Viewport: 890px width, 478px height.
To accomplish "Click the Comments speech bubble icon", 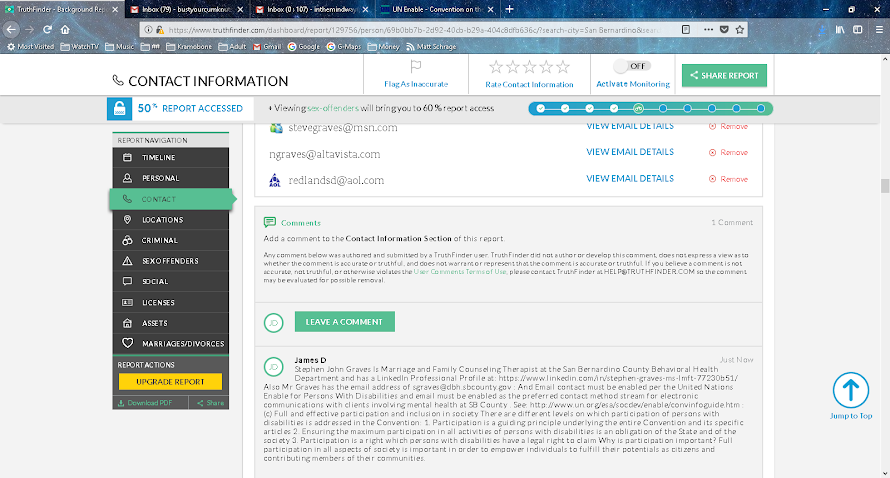I will [x=270, y=222].
